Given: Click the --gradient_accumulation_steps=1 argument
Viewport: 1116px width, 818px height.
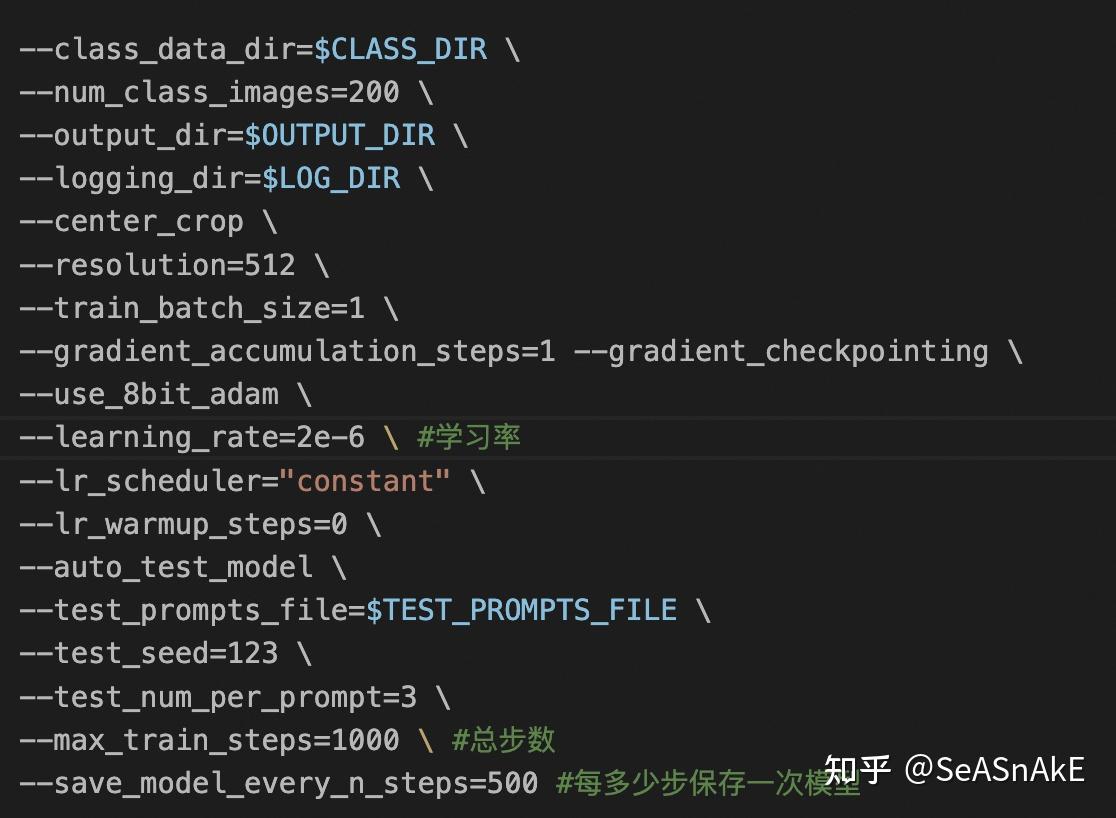Looking at the screenshot, I should [286, 351].
